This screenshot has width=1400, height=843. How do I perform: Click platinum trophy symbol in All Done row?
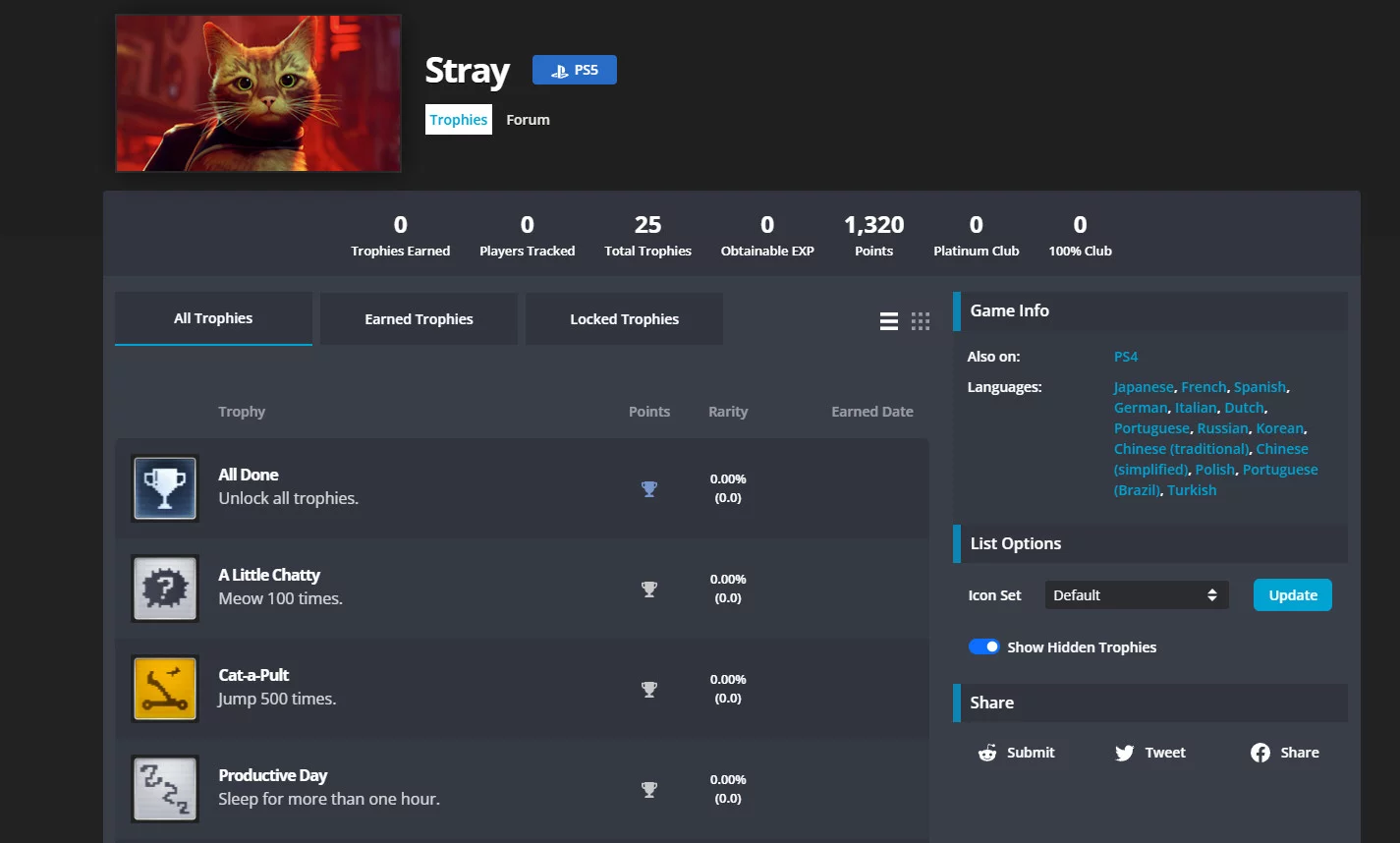tap(649, 488)
